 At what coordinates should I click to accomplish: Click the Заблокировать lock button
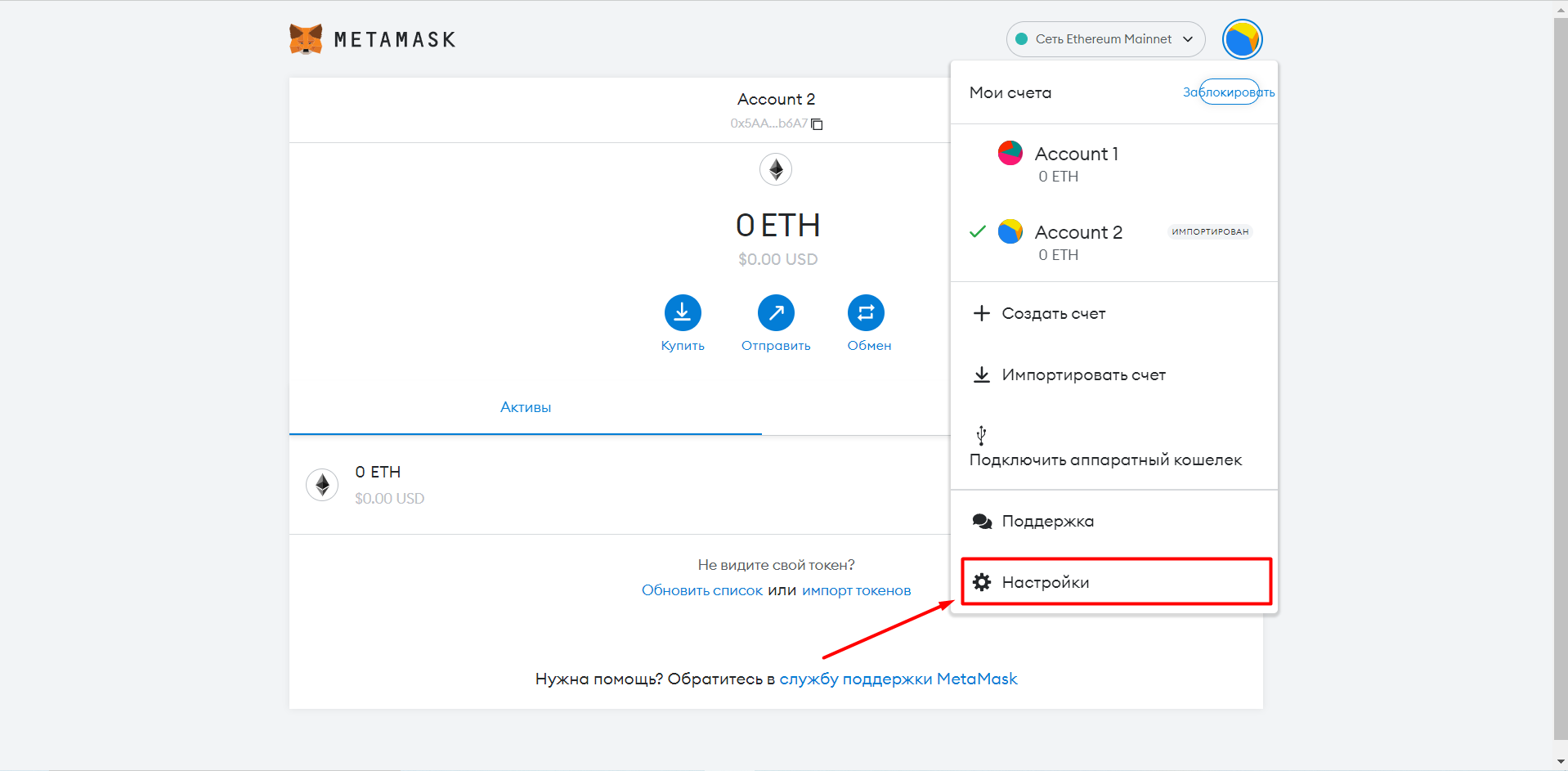(x=1229, y=92)
